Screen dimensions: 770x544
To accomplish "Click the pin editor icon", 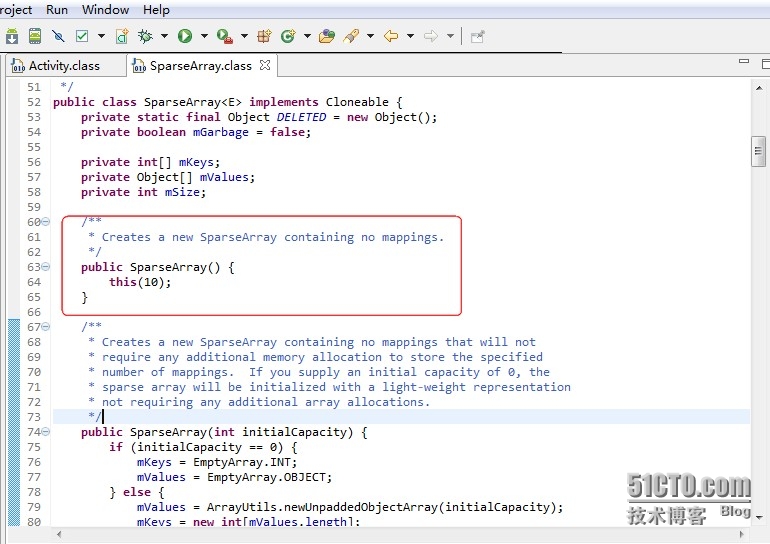I will click(x=477, y=36).
